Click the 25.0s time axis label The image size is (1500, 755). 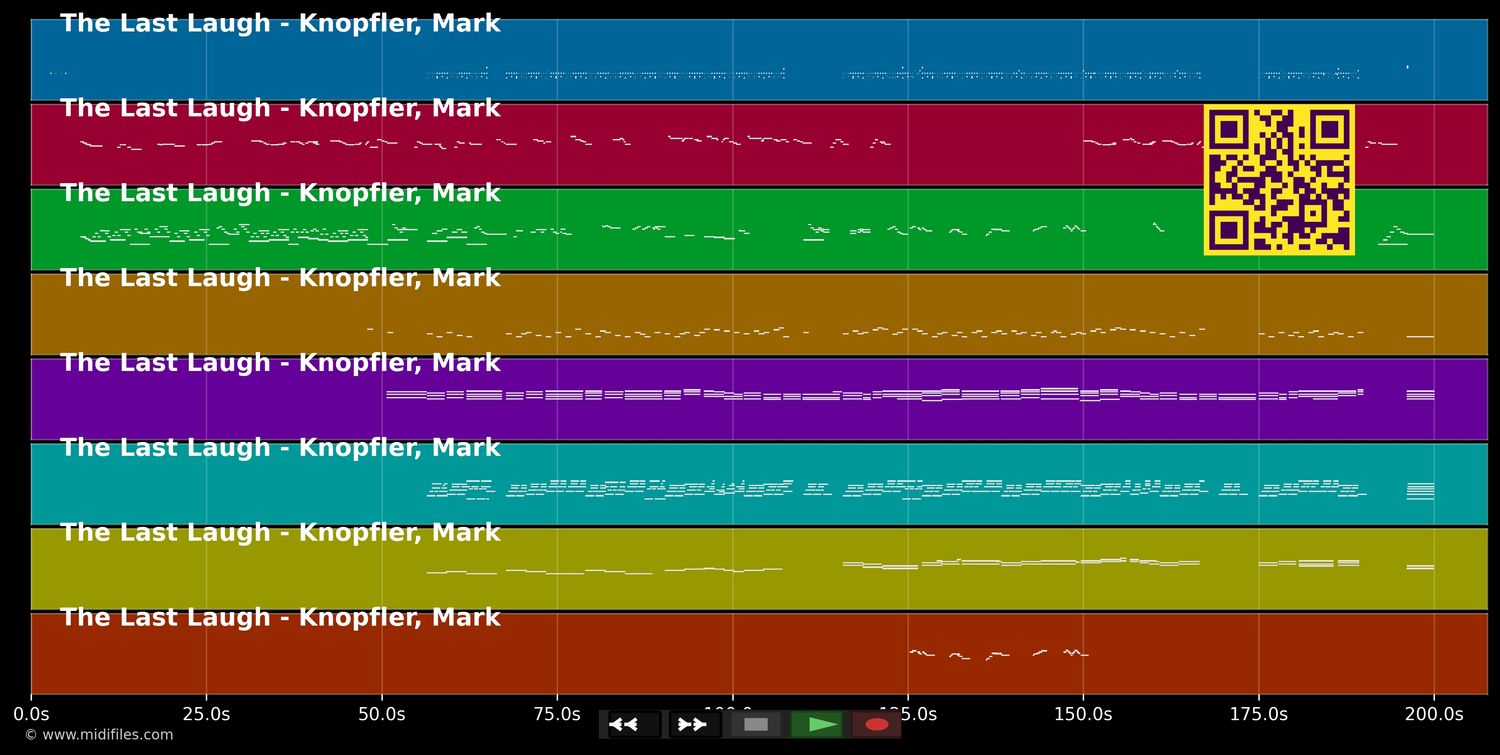206,714
